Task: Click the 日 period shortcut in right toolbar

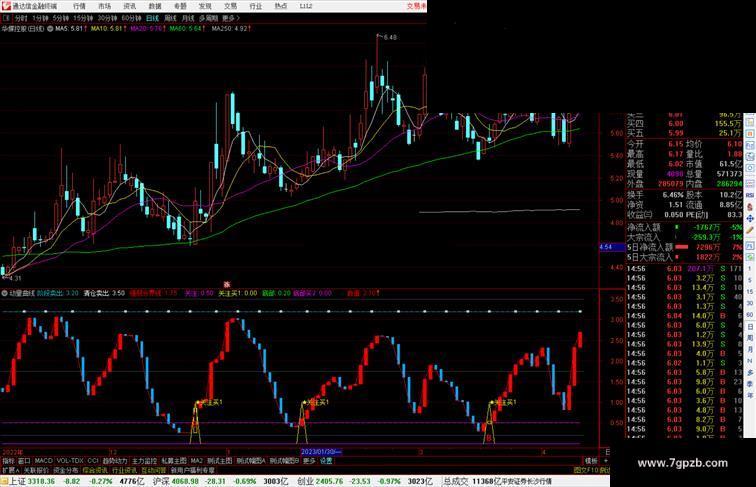Action: [x=750, y=326]
